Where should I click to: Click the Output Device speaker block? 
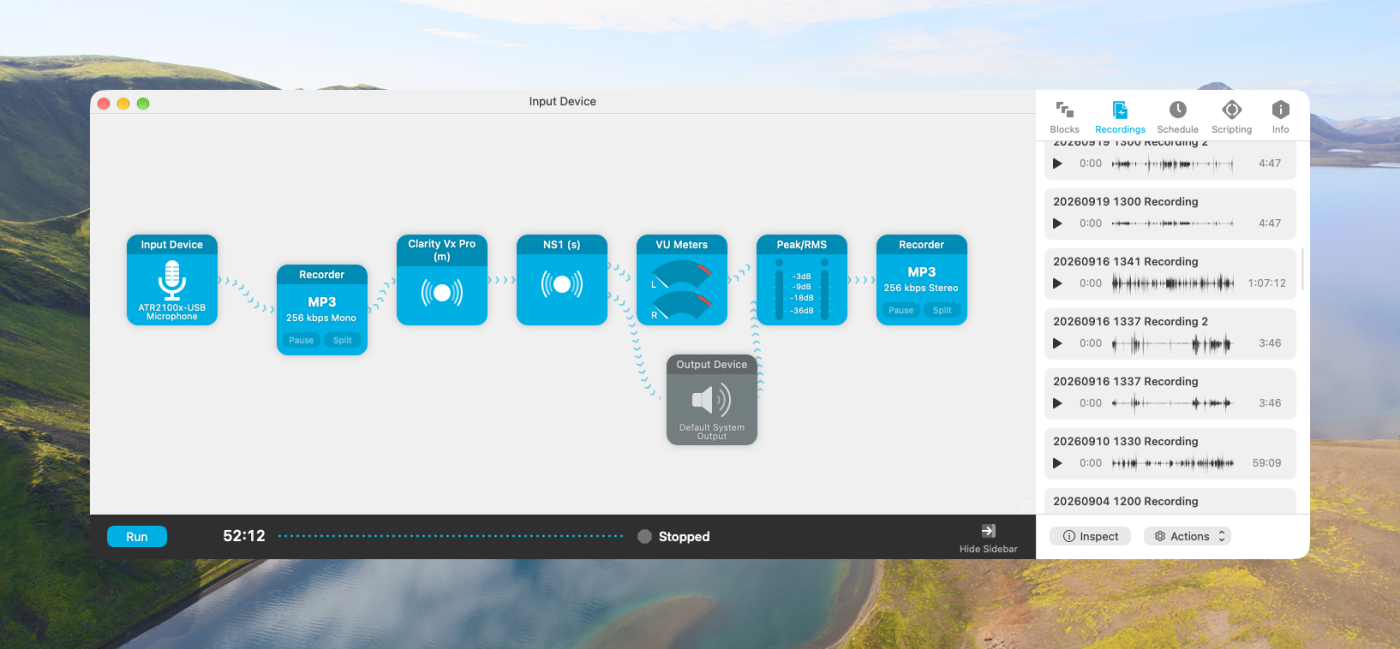tap(712, 400)
